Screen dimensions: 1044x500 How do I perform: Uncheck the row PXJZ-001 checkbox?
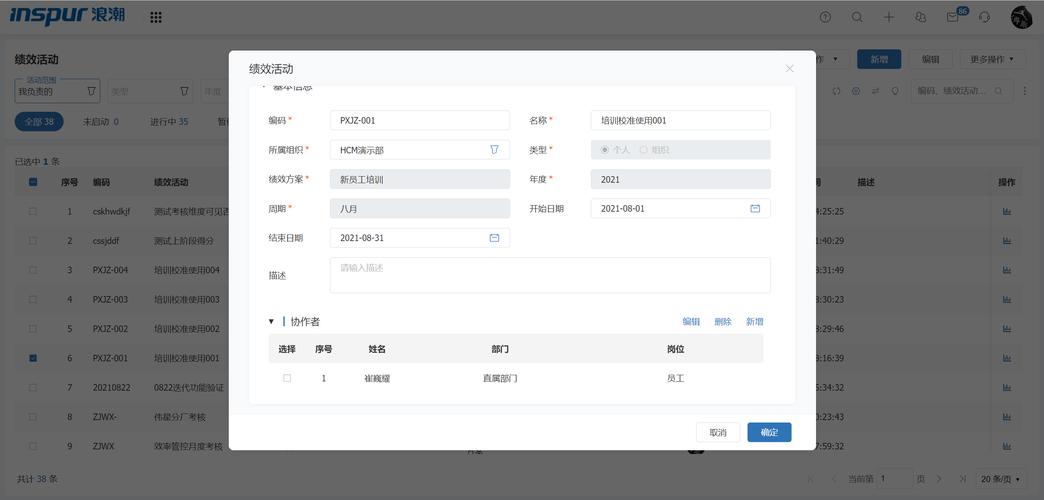(x=33, y=358)
